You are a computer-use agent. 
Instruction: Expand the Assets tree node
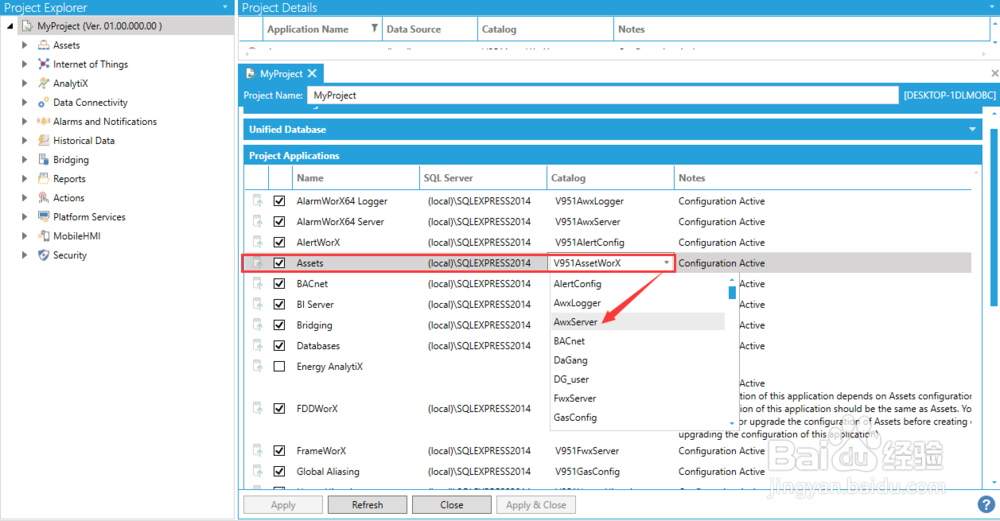pos(24,45)
